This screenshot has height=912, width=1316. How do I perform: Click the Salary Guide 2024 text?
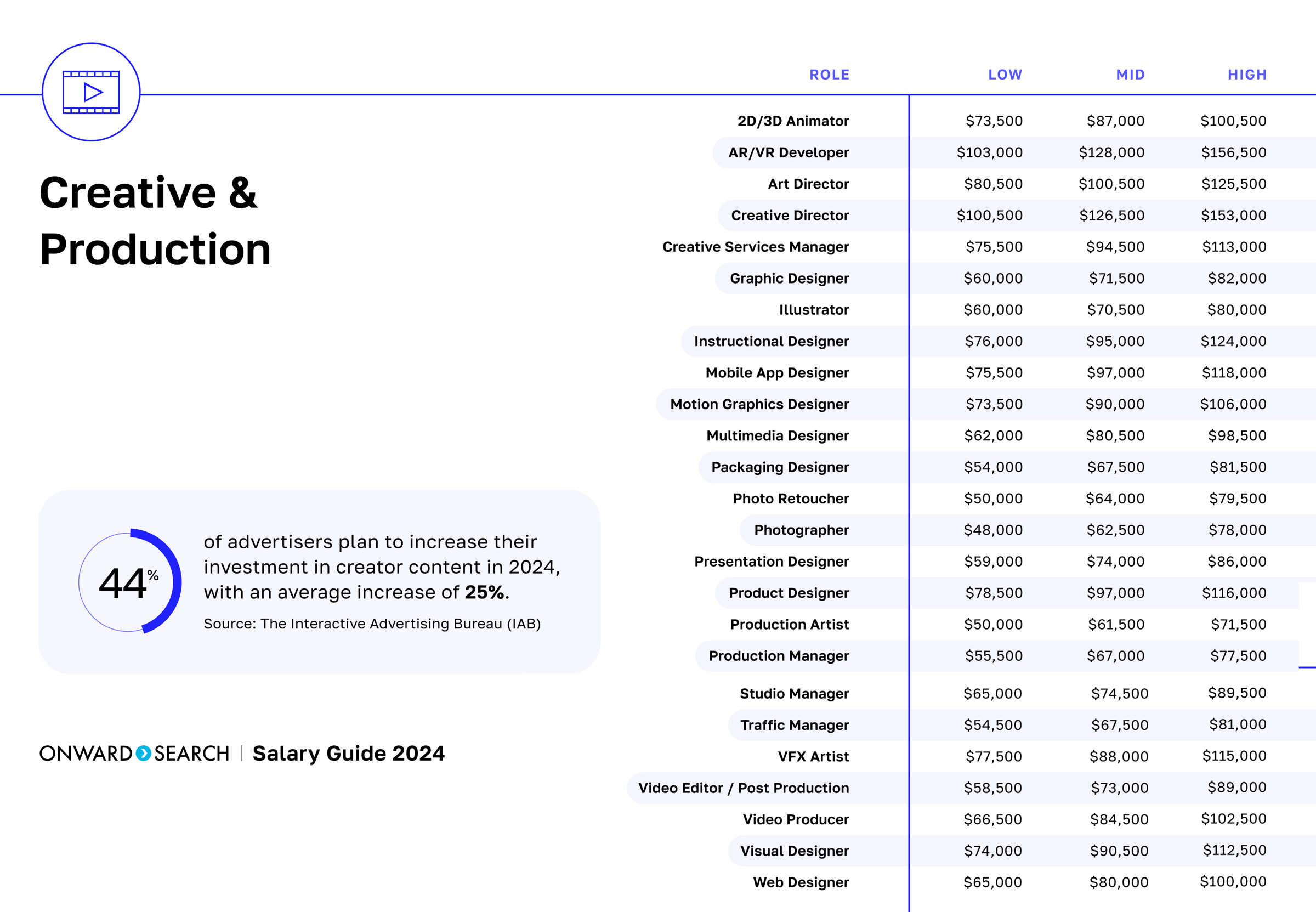coord(348,753)
